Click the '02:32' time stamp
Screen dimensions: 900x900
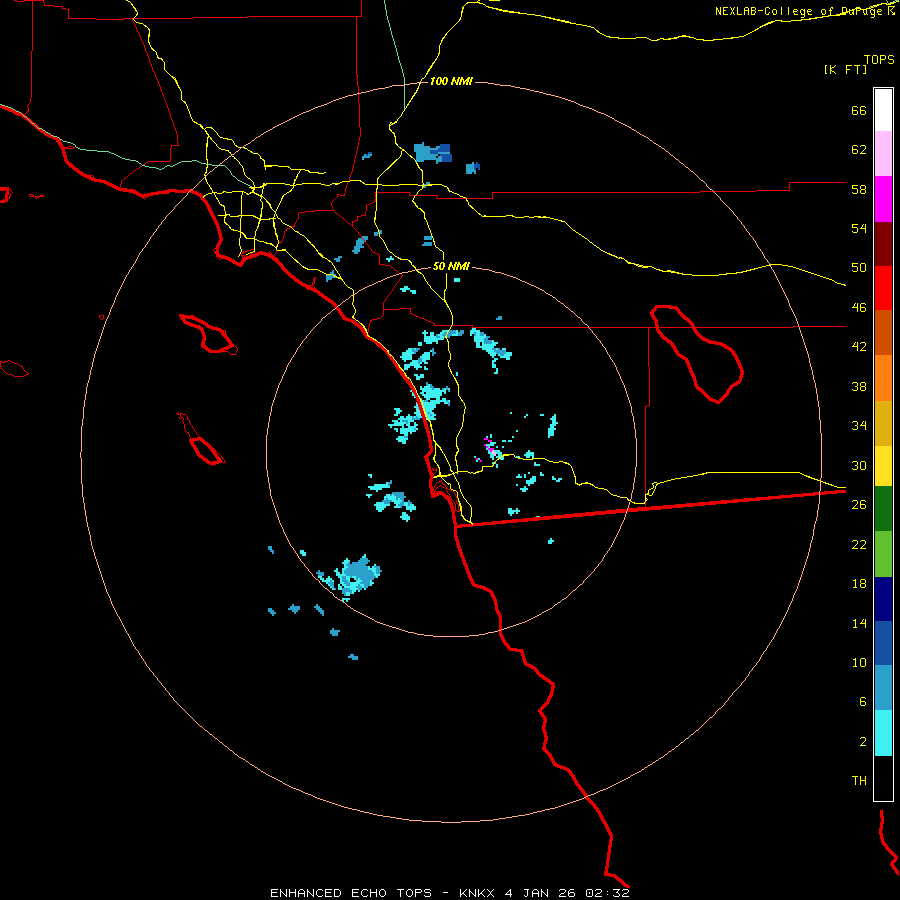(607, 893)
